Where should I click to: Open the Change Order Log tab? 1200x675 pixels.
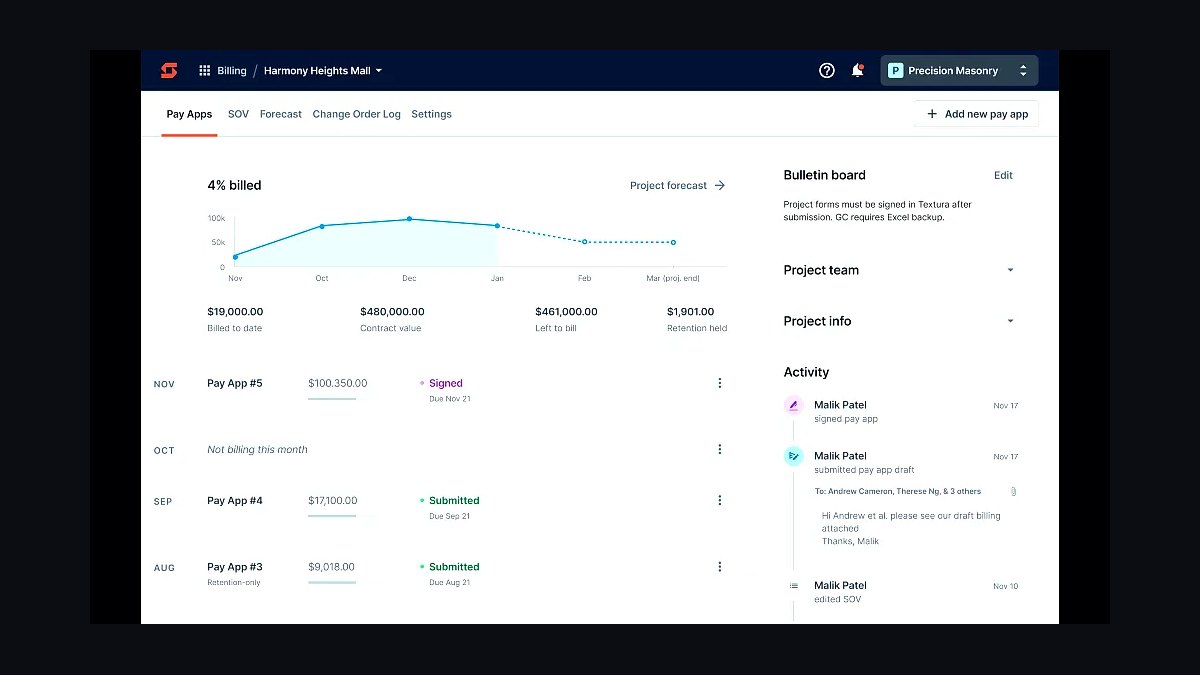pyautogui.click(x=356, y=114)
